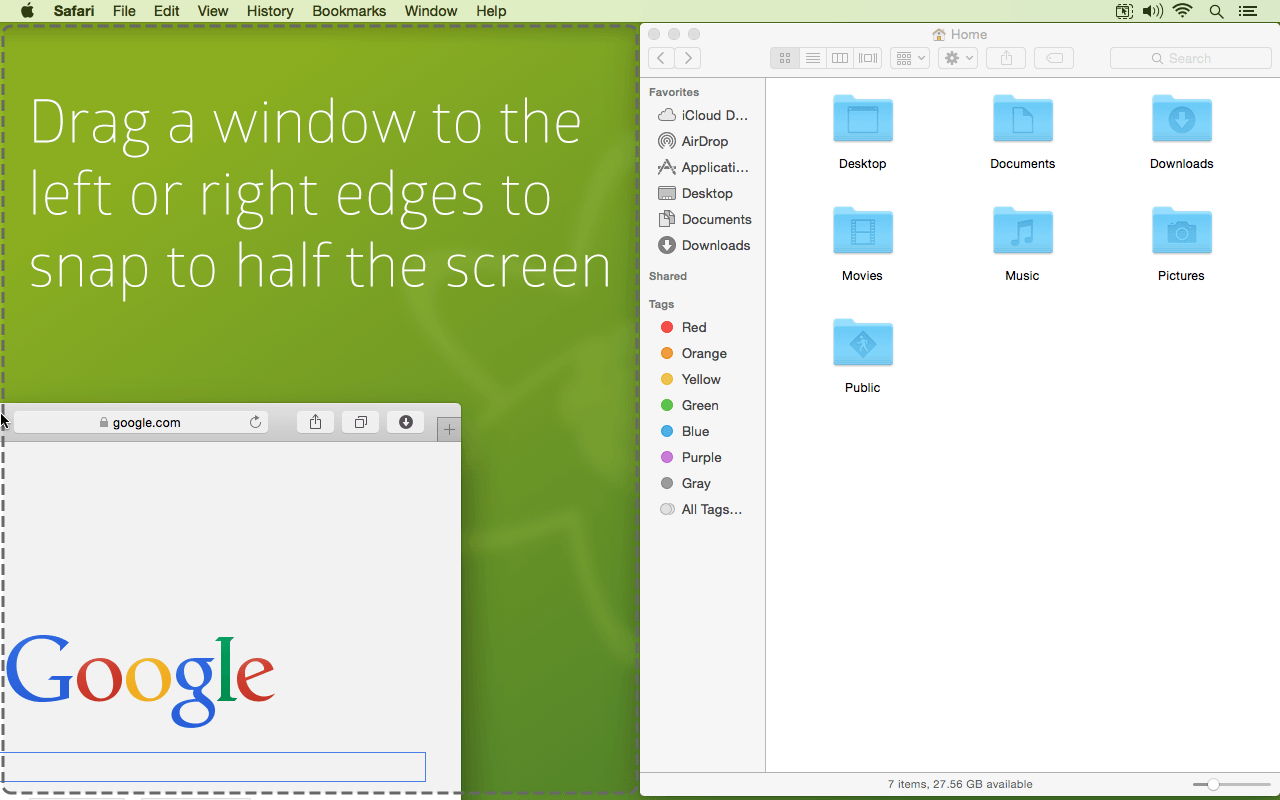Open Spotlight search icon

pos(1216,11)
